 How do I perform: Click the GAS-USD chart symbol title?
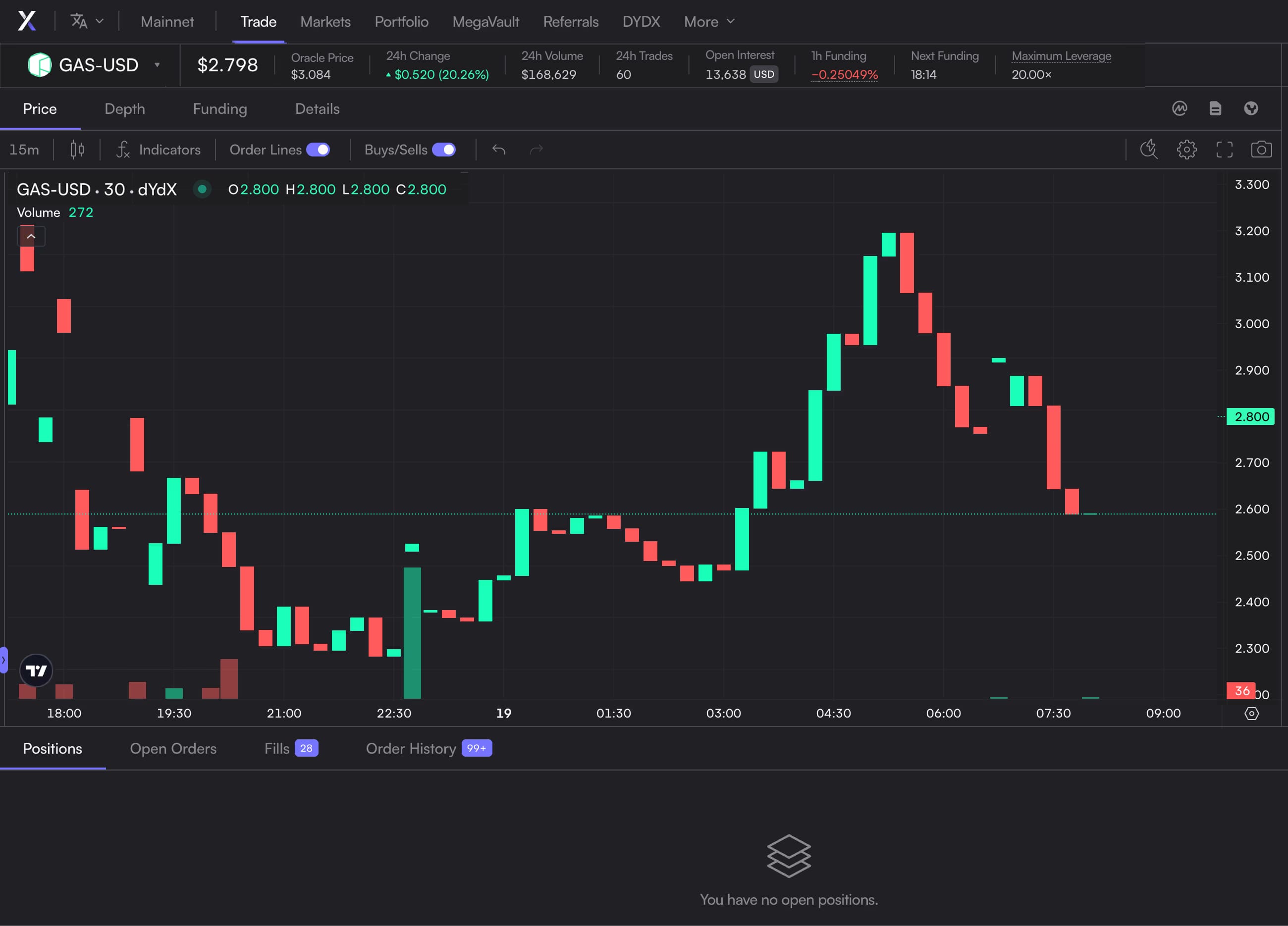(97, 189)
